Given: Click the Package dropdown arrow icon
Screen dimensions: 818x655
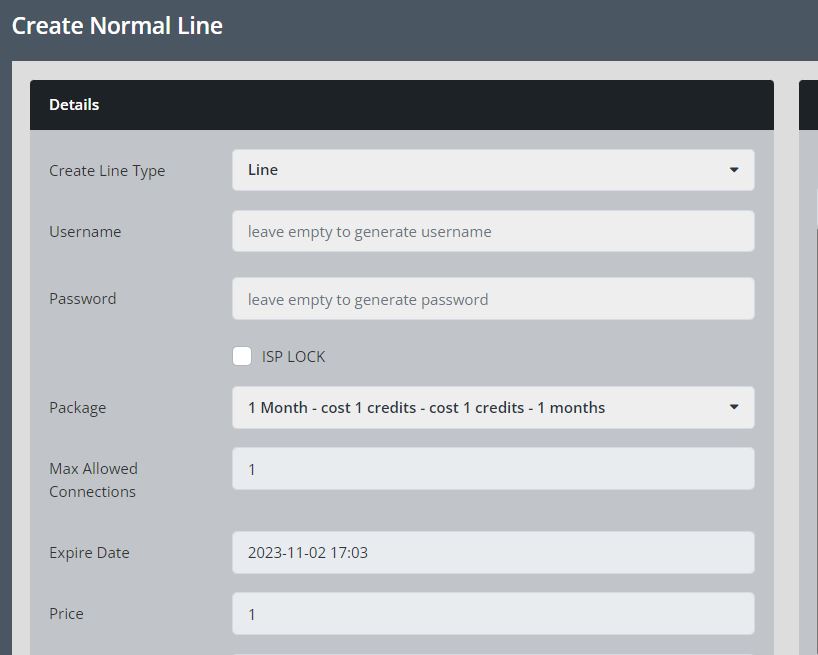Looking at the screenshot, I should 734,408.
